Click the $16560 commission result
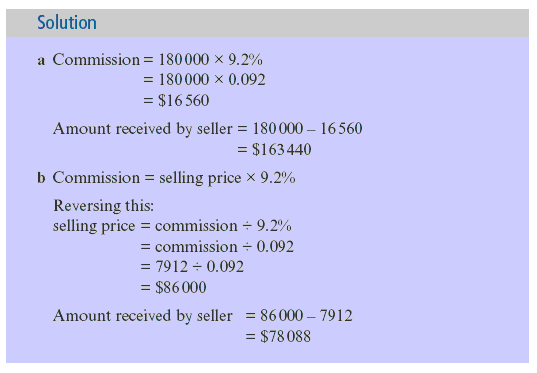Image resolution: width=537 pixels, height=373 pixels. click(184, 101)
